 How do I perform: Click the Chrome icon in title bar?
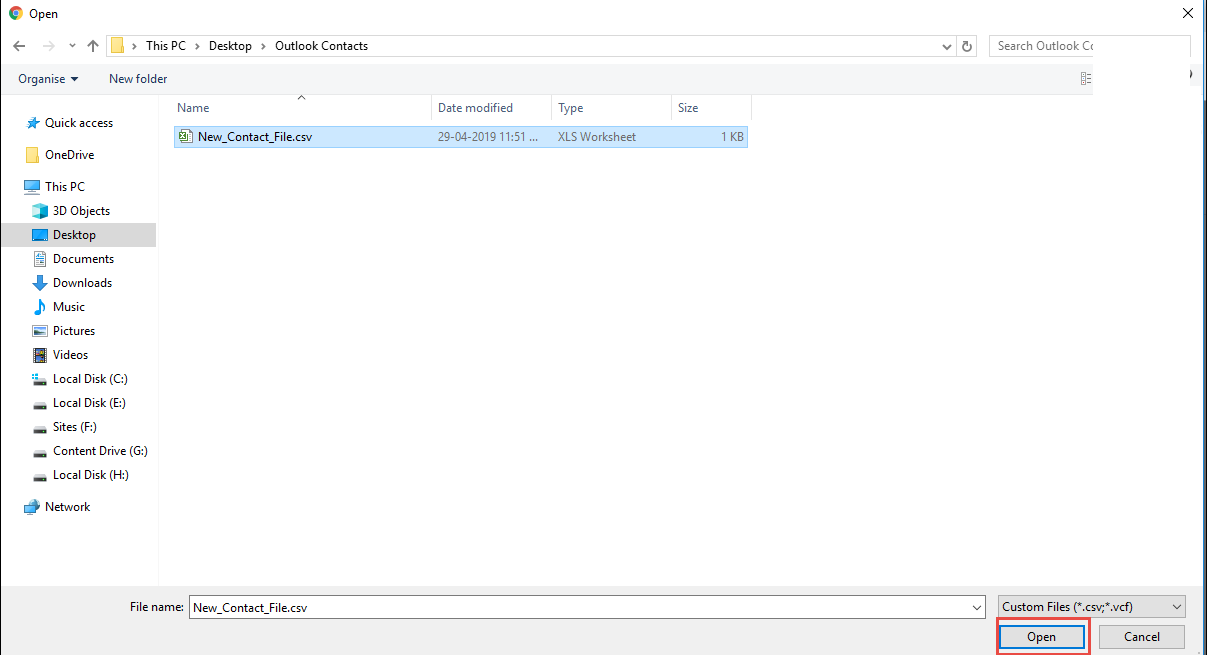pos(16,14)
